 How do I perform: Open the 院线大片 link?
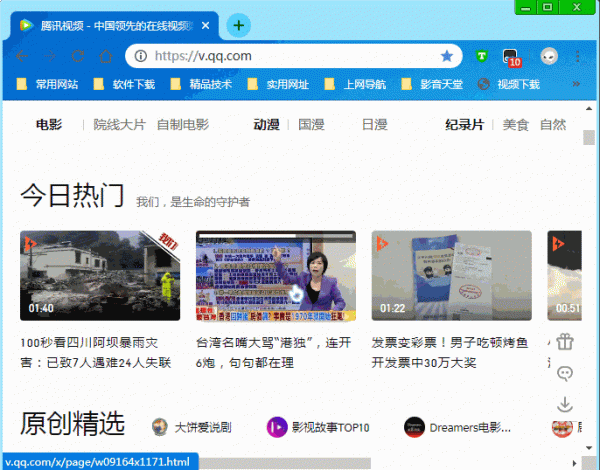point(119,125)
